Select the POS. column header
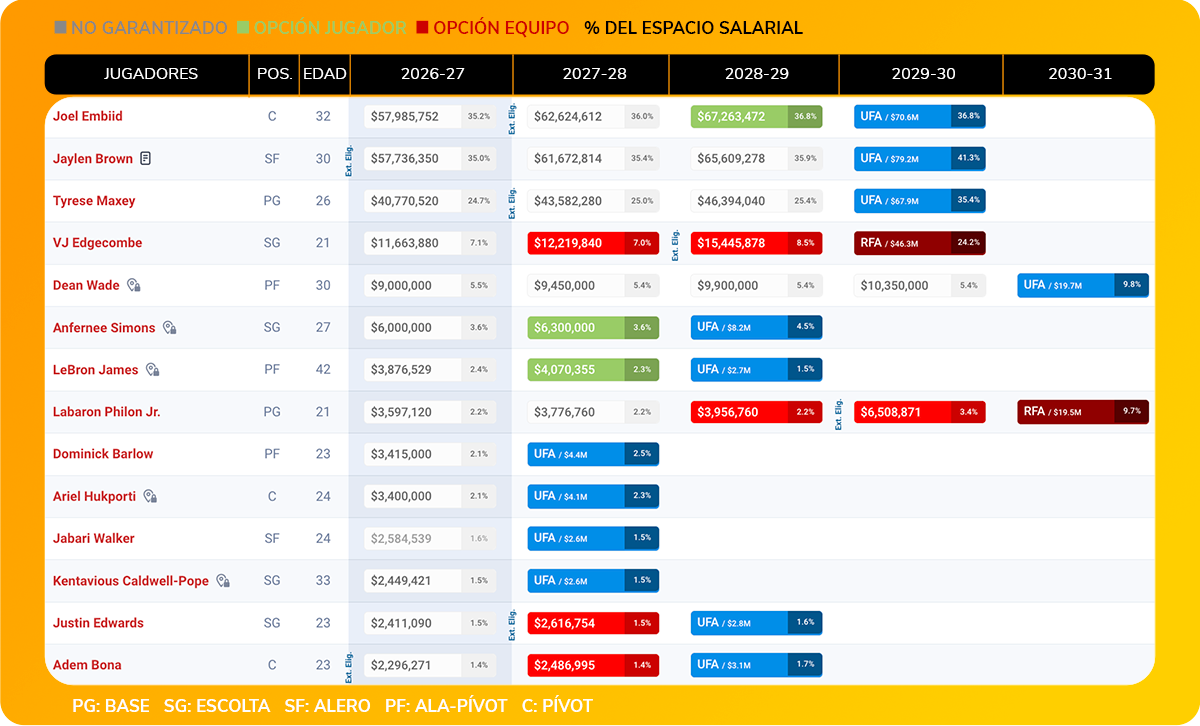The height and width of the screenshot is (726, 1200). [274, 74]
